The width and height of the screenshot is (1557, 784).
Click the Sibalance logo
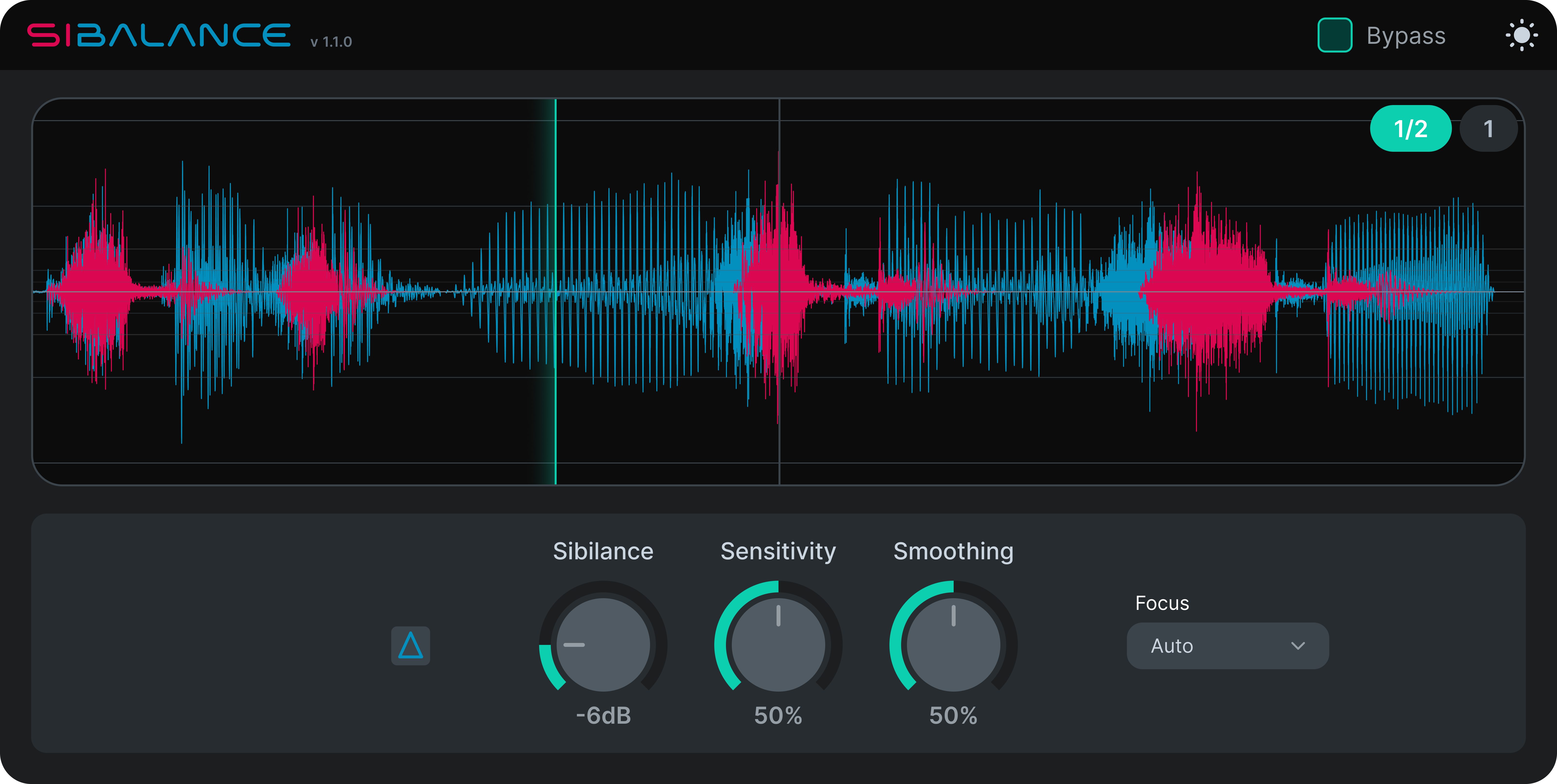[159, 35]
